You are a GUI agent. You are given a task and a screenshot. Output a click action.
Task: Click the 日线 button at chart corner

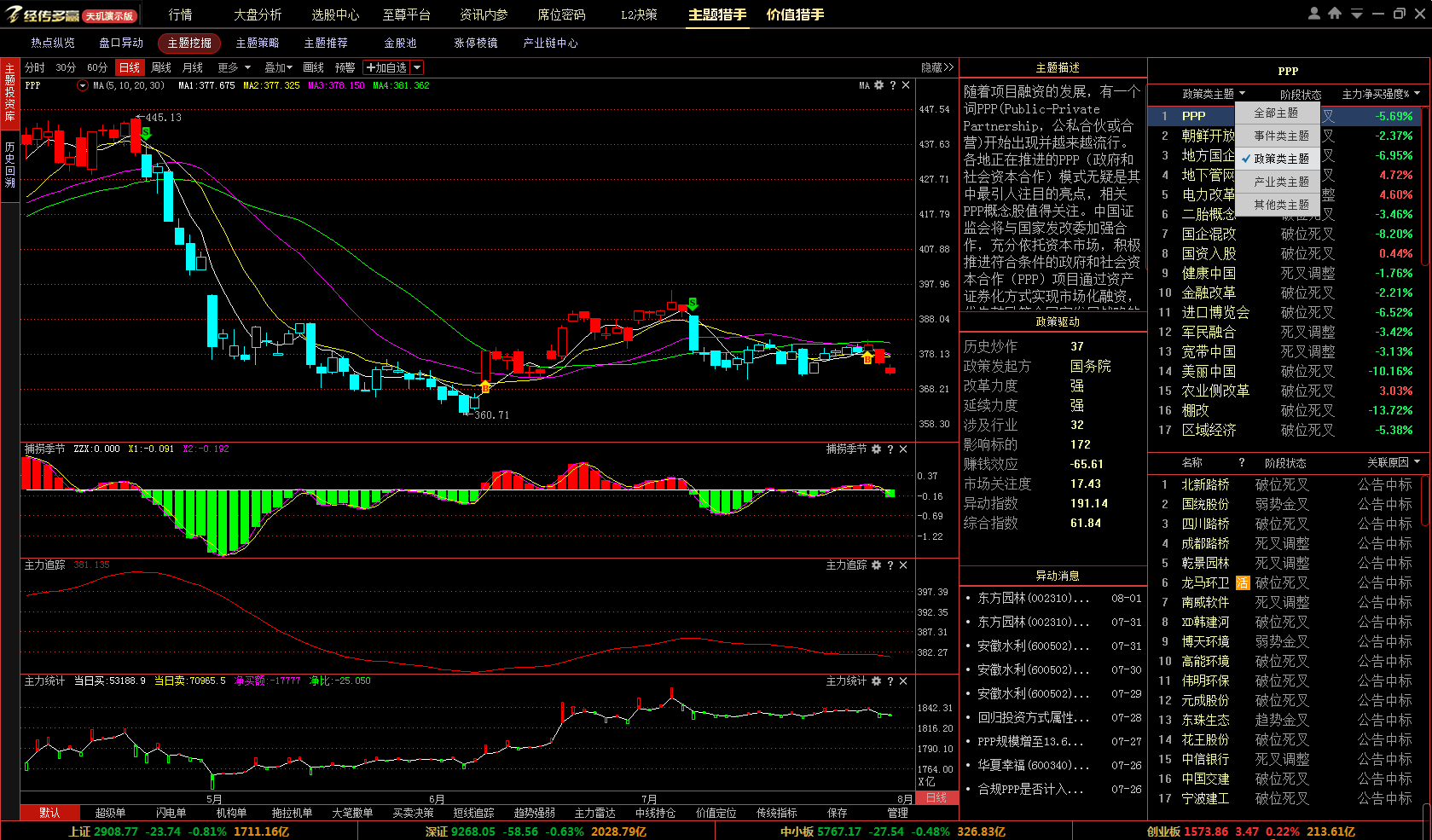(x=936, y=798)
